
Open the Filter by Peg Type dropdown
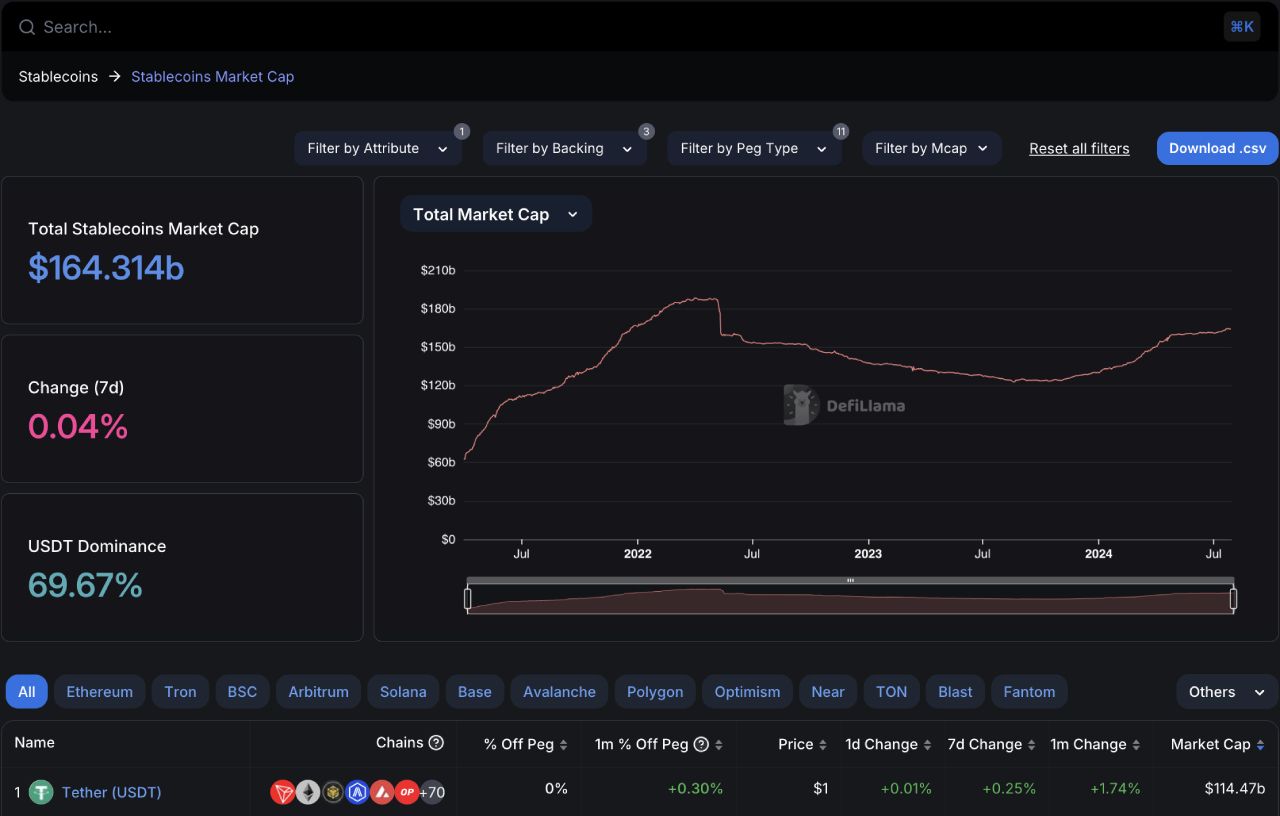coord(754,148)
